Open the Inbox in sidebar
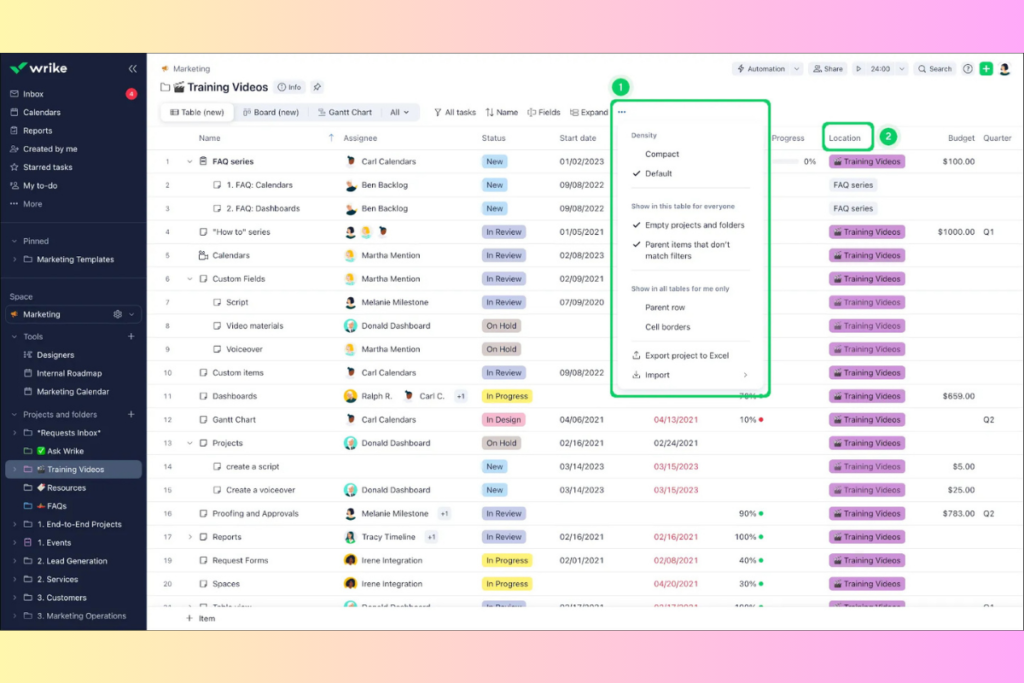This screenshot has width=1024, height=683. (x=33, y=94)
